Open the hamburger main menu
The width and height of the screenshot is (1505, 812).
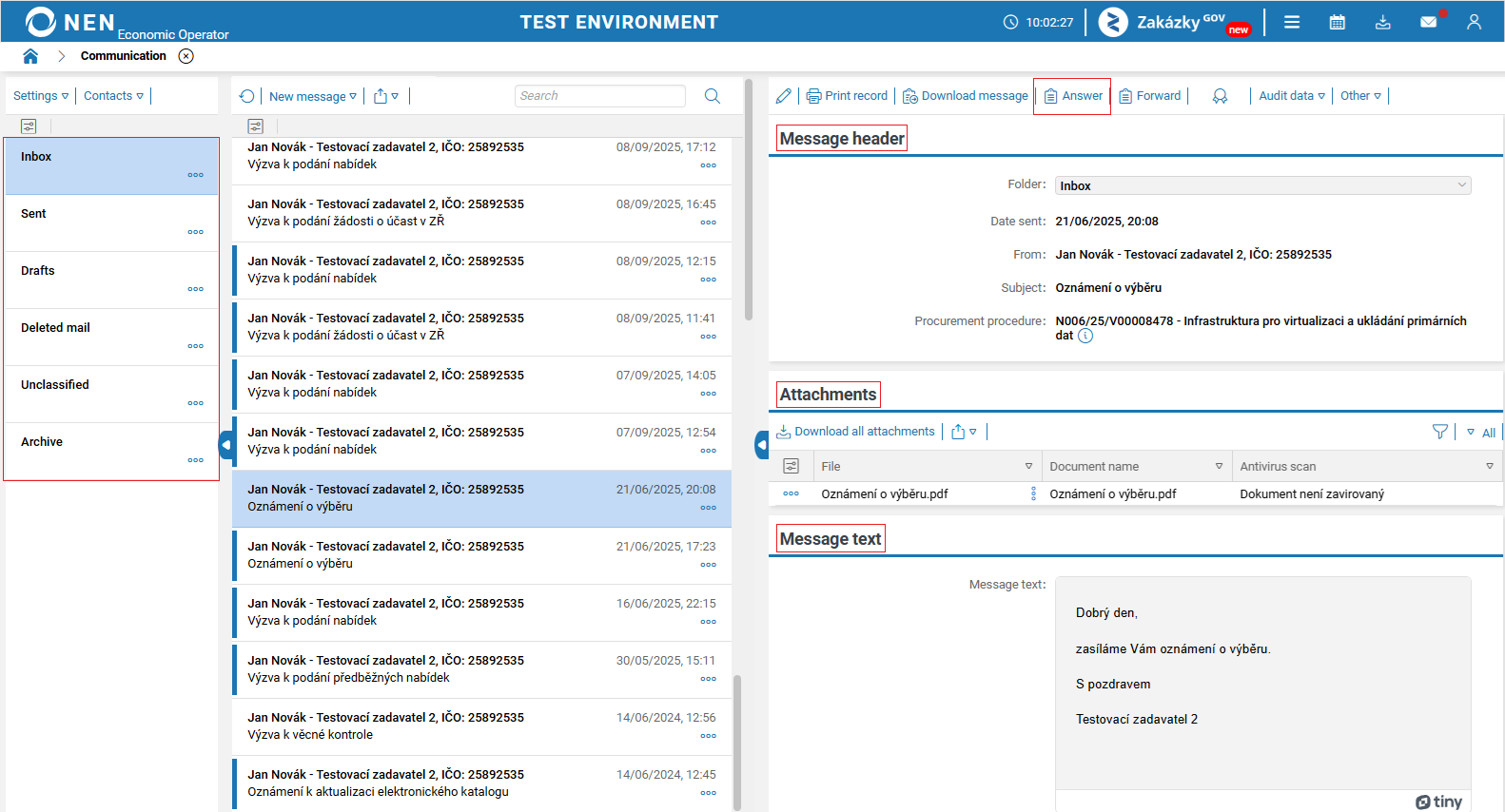pos(1292,22)
